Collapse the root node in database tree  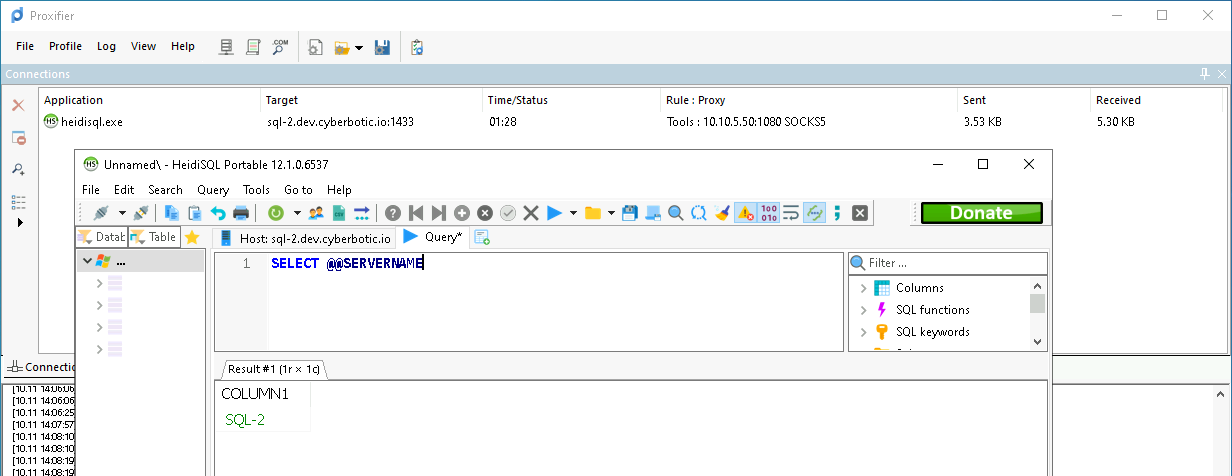click(87, 261)
